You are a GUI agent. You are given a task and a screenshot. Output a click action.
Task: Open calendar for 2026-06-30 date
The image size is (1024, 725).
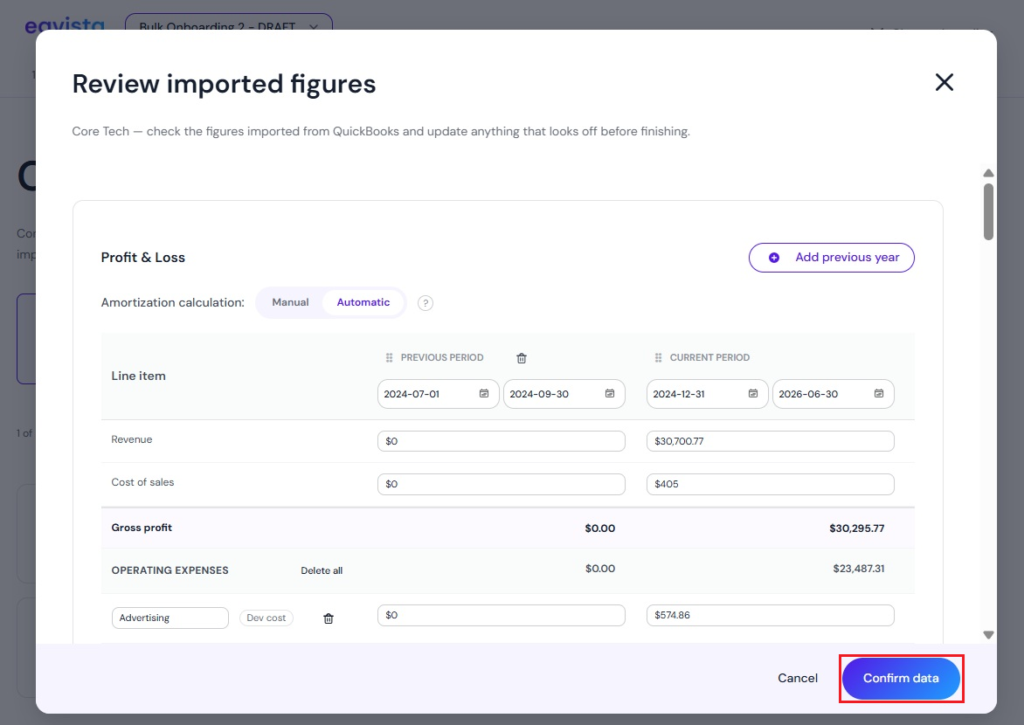point(879,394)
